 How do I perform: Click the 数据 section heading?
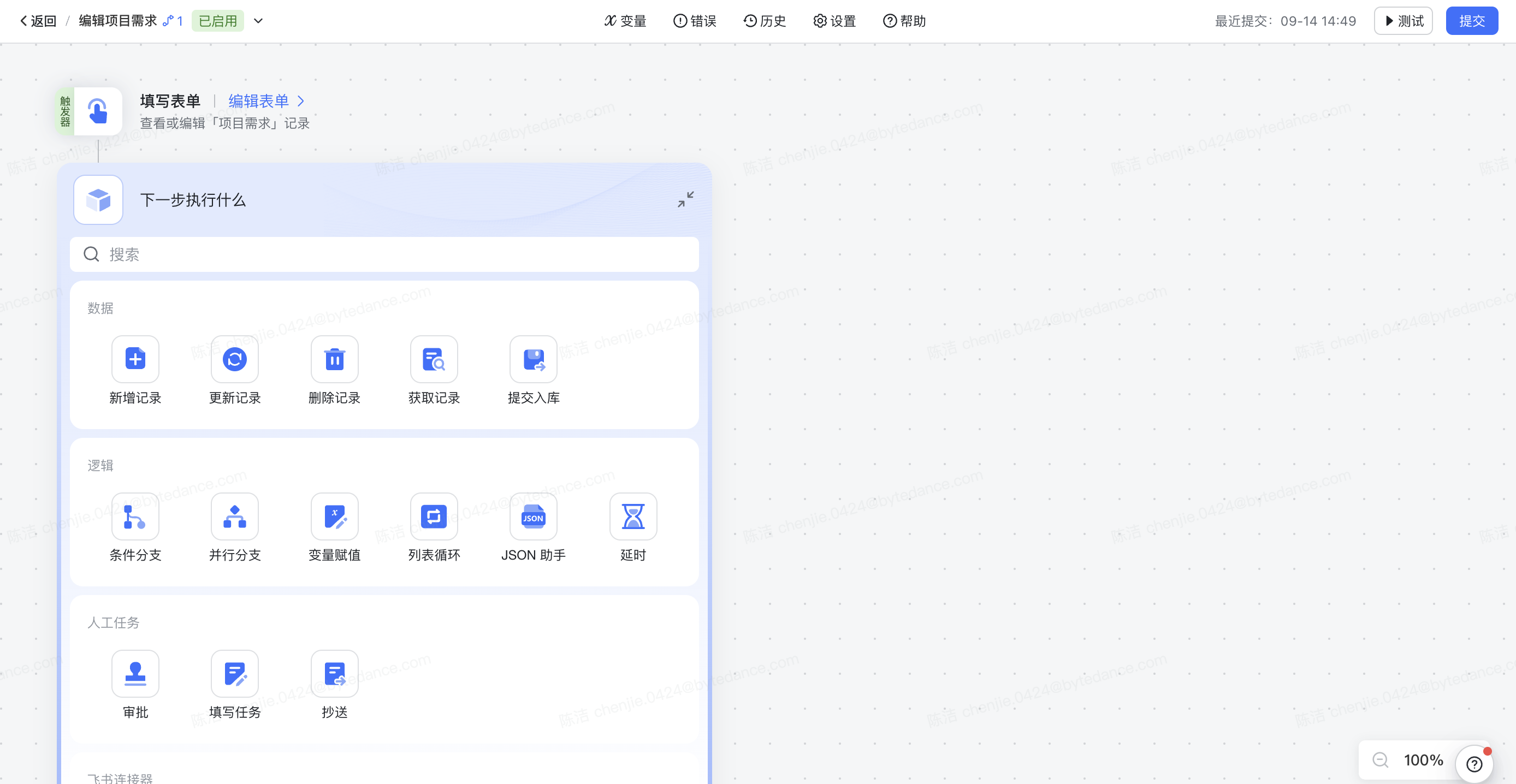click(100, 308)
